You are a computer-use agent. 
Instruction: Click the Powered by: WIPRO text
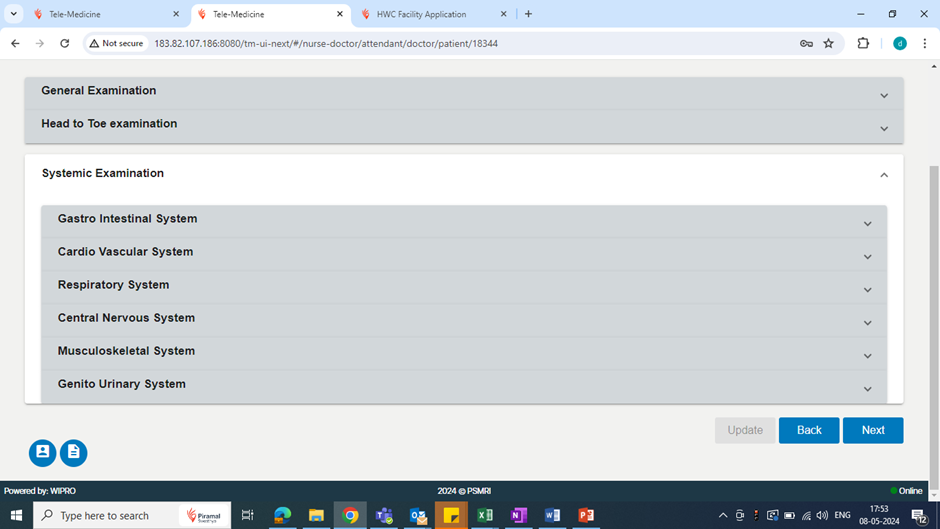click(x=40, y=491)
